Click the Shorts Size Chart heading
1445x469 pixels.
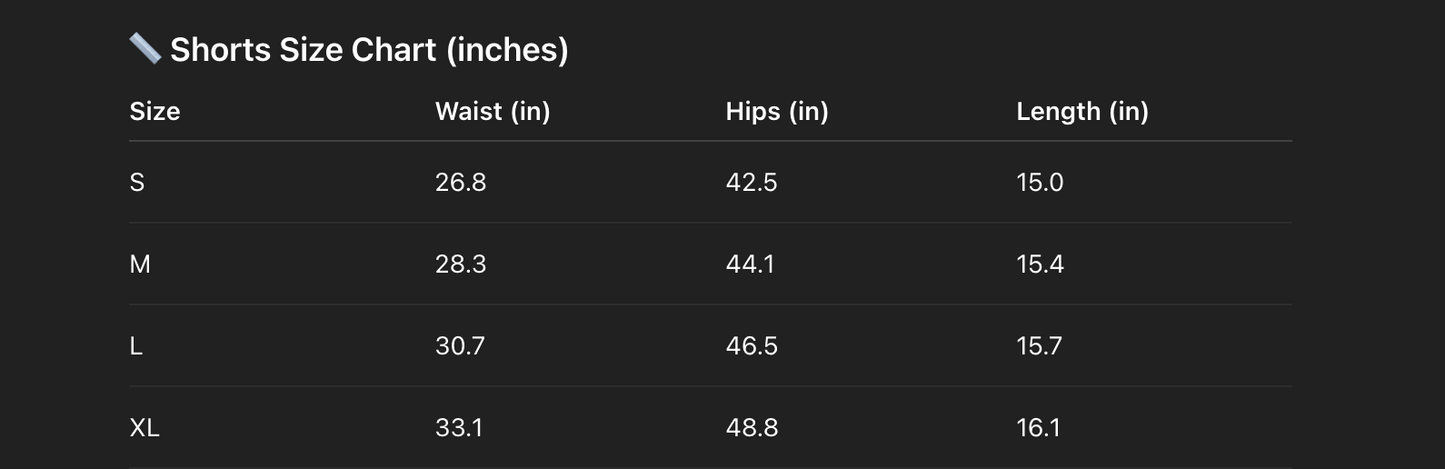[x=369, y=49]
